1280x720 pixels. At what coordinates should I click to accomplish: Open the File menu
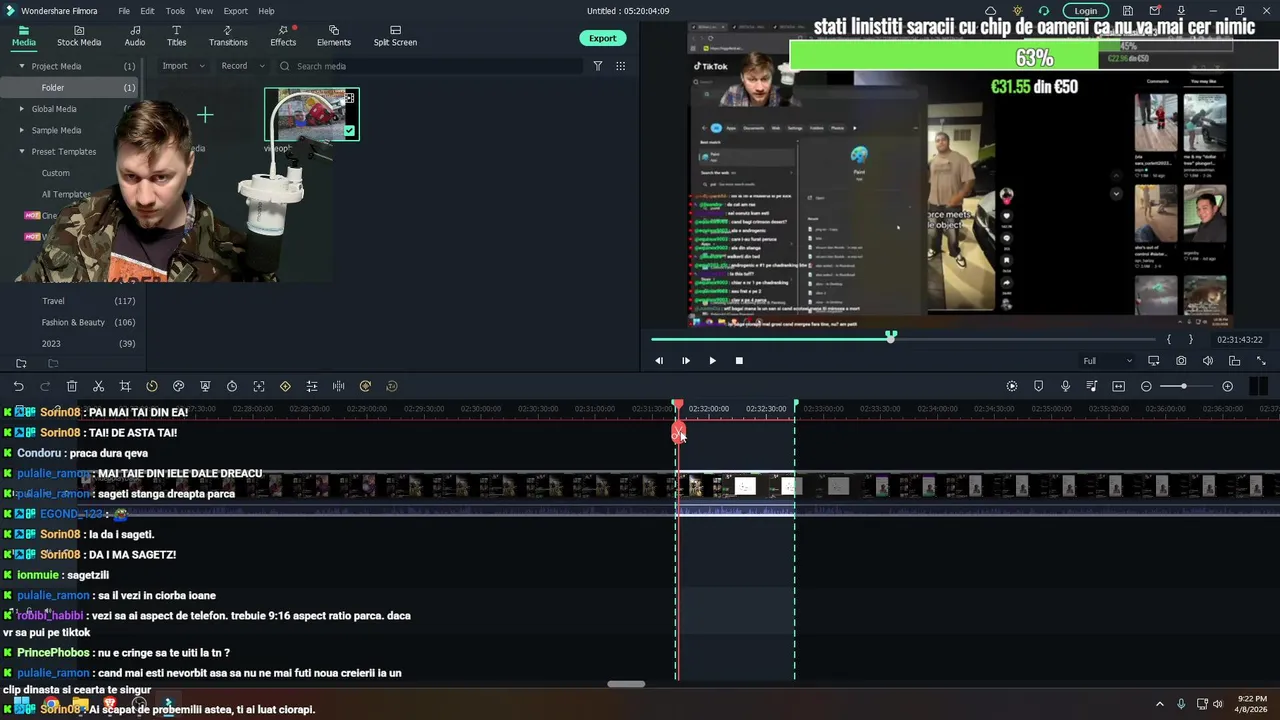point(124,11)
